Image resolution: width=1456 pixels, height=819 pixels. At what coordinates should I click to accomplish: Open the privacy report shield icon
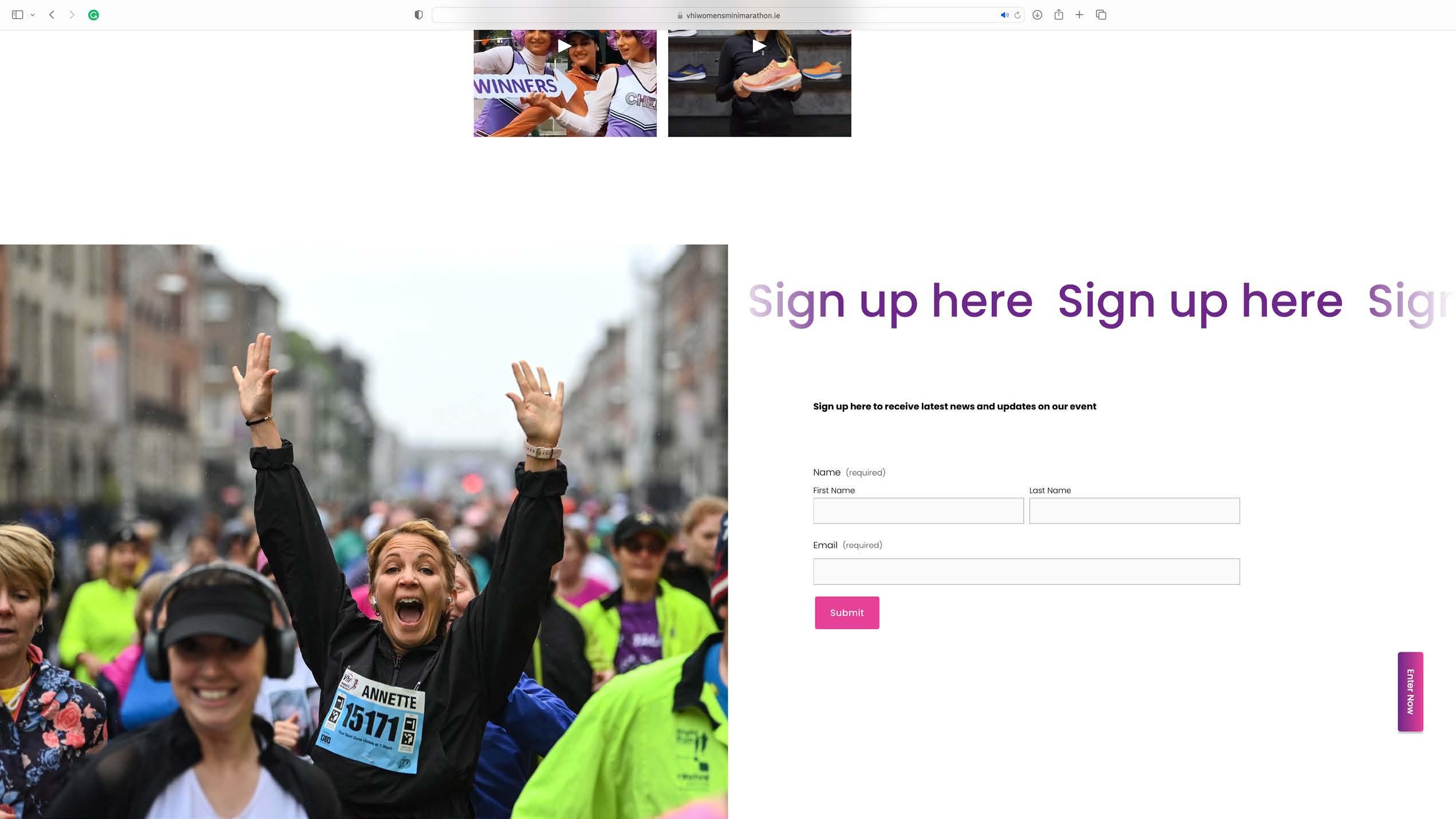(419, 15)
